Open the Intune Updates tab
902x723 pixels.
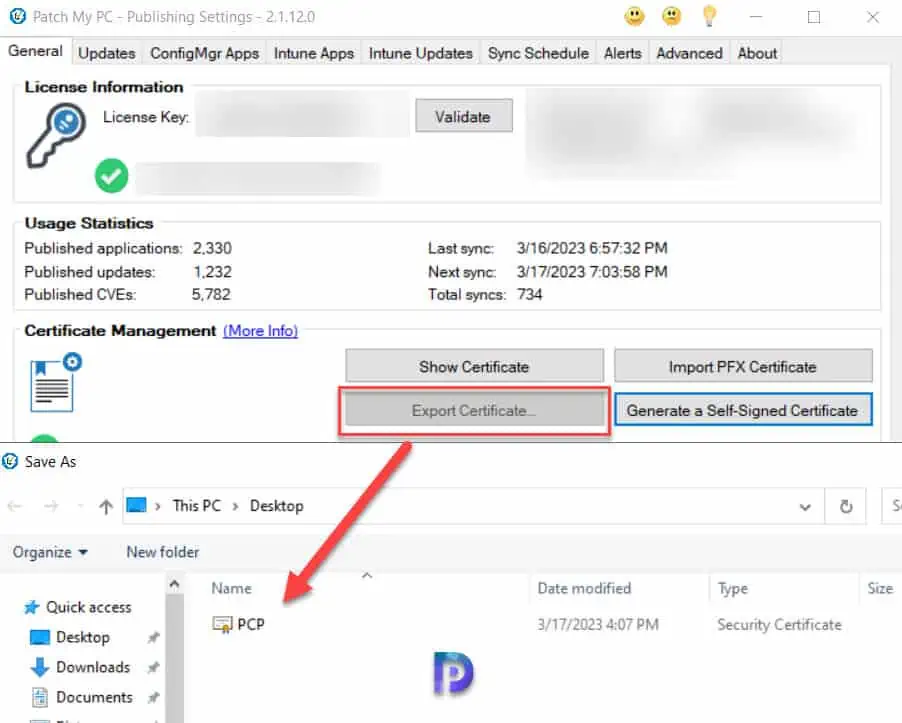coord(421,53)
